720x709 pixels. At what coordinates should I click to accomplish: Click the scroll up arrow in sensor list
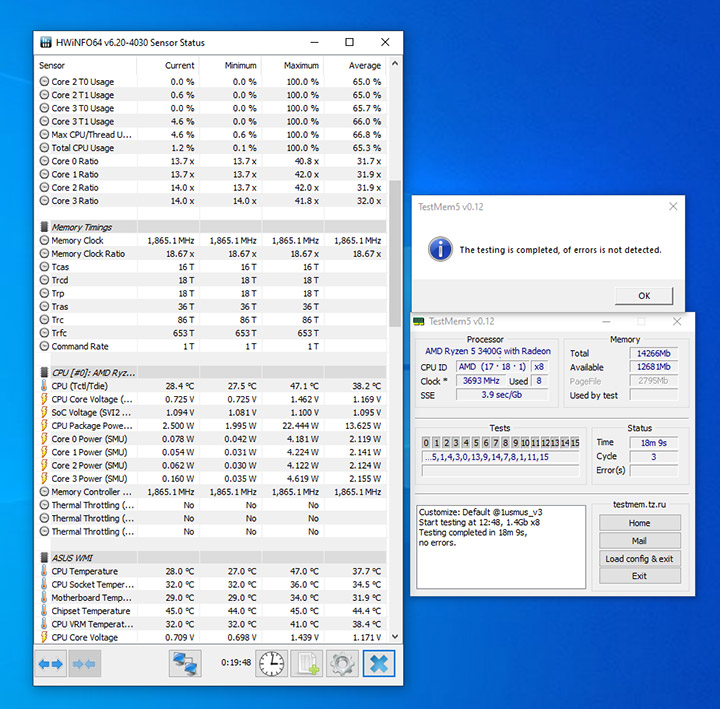click(395, 64)
